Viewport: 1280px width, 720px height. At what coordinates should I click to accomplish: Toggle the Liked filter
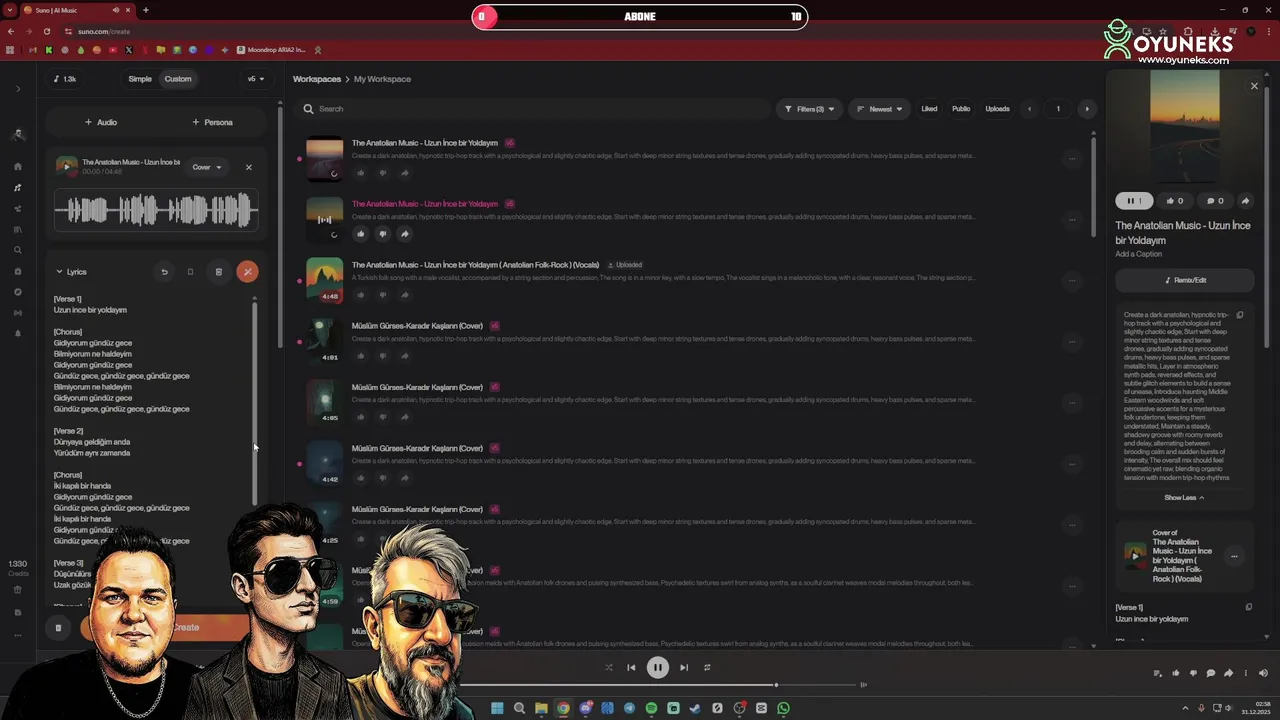tap(929, 109)
